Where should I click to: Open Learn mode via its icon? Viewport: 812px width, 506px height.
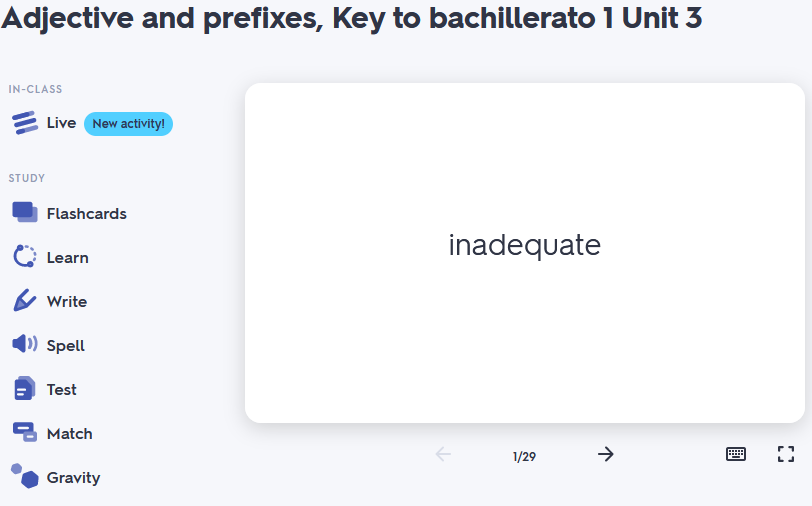pos(25,257)
